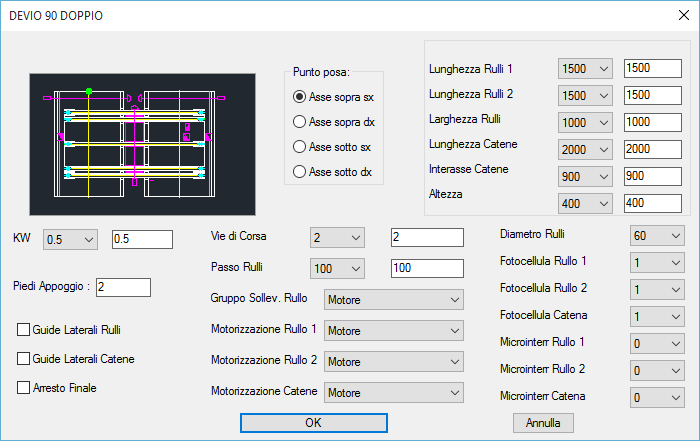Image resolution: width=700 pixels, height=441 pixels.
Task: Click Vie di Corsa text field
Action: pyautogui.click(x=427, y=237)
